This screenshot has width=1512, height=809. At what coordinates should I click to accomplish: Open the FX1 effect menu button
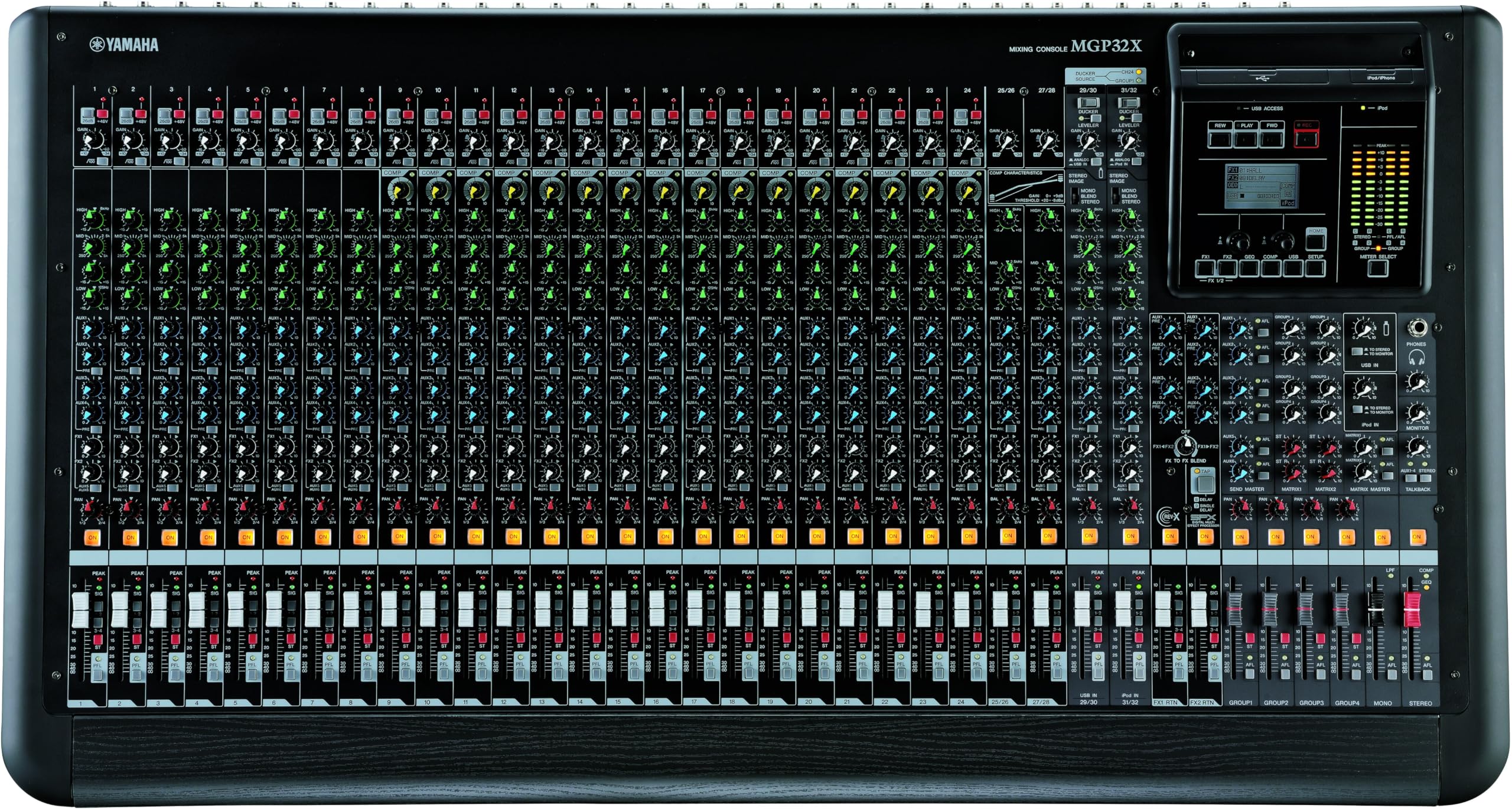(1205, 269)
